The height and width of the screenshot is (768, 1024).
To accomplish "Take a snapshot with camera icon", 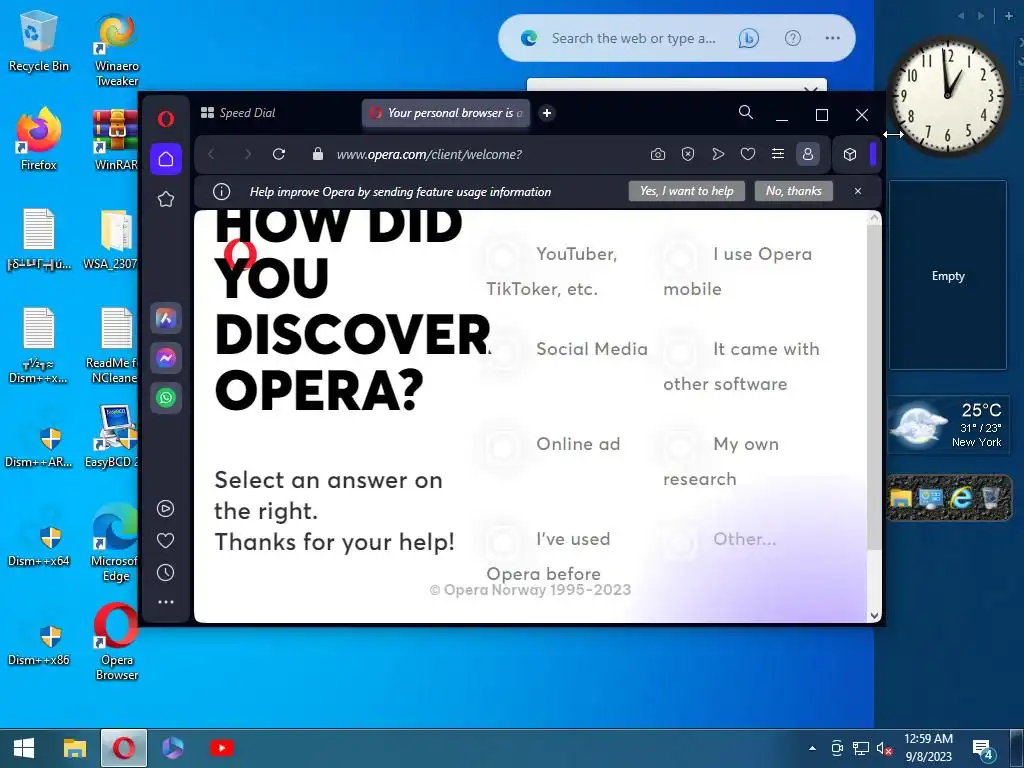I will click(x=658, y=154).
